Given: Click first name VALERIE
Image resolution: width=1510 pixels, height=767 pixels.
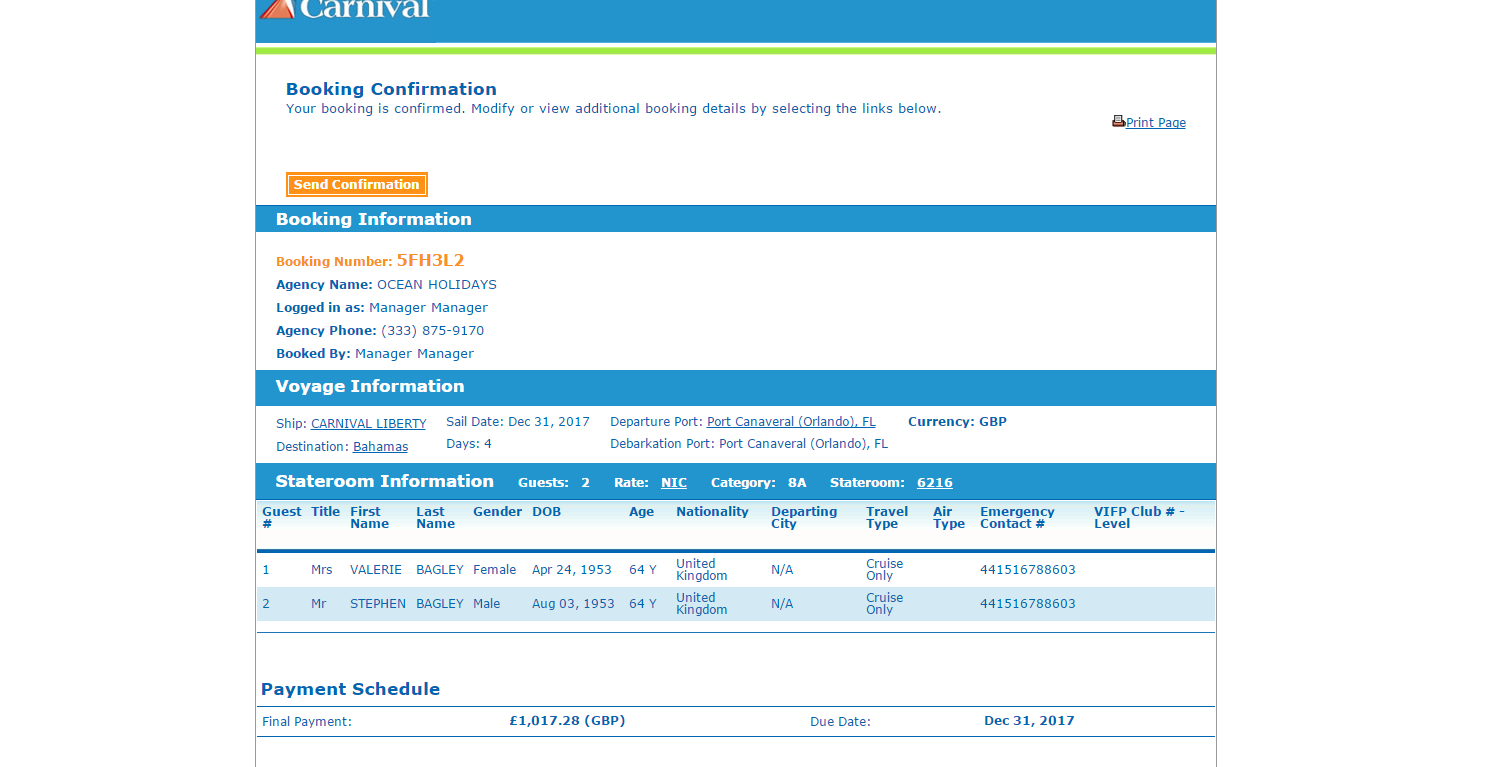Looking at the screenshot, I should (376, 570).
